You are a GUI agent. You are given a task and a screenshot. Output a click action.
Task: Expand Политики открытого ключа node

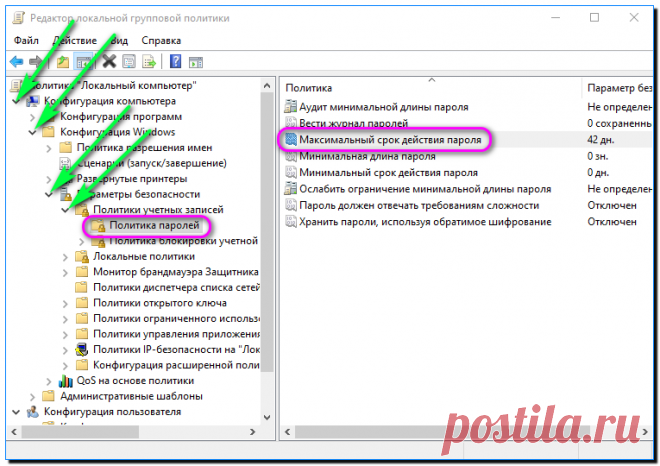click(x=65, y=304)
